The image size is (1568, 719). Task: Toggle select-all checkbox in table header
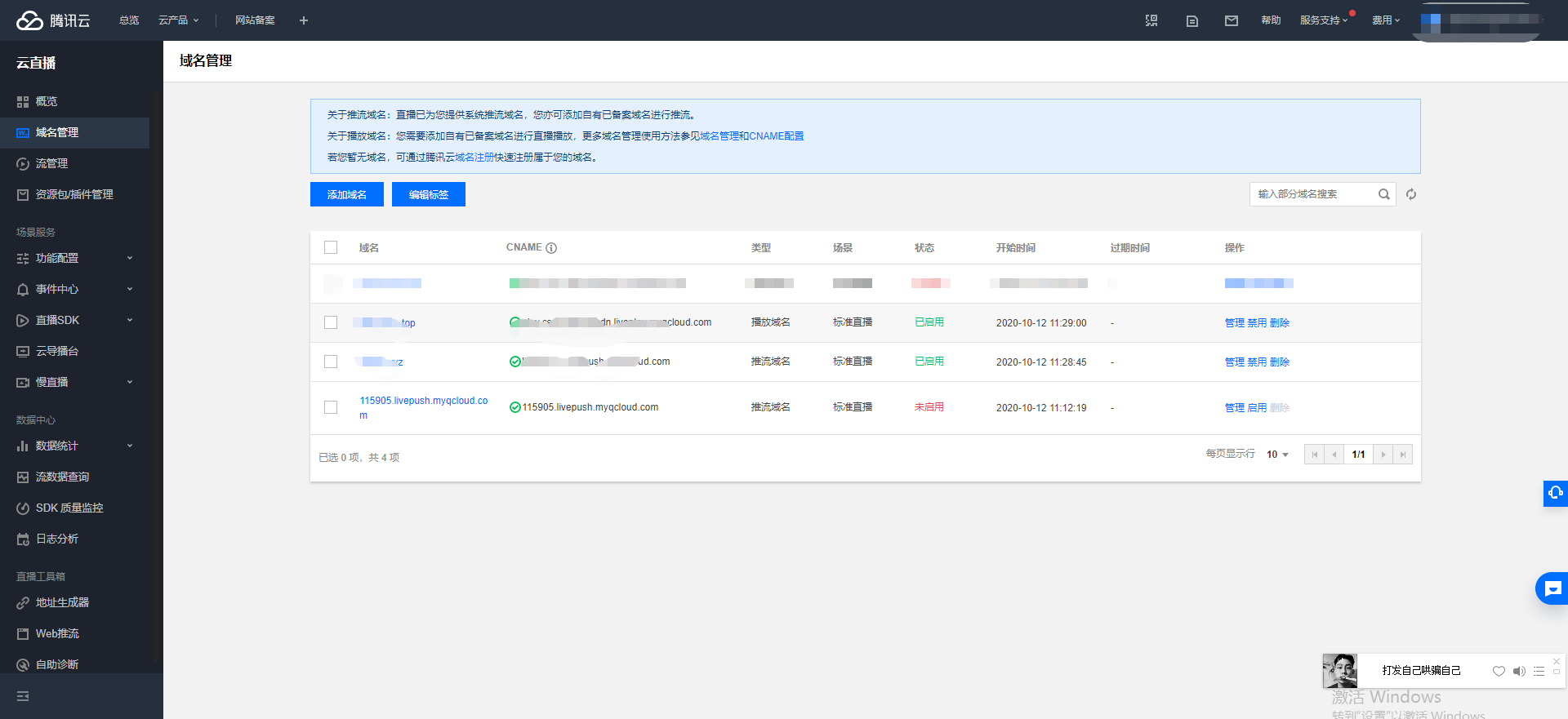[331, 247]
